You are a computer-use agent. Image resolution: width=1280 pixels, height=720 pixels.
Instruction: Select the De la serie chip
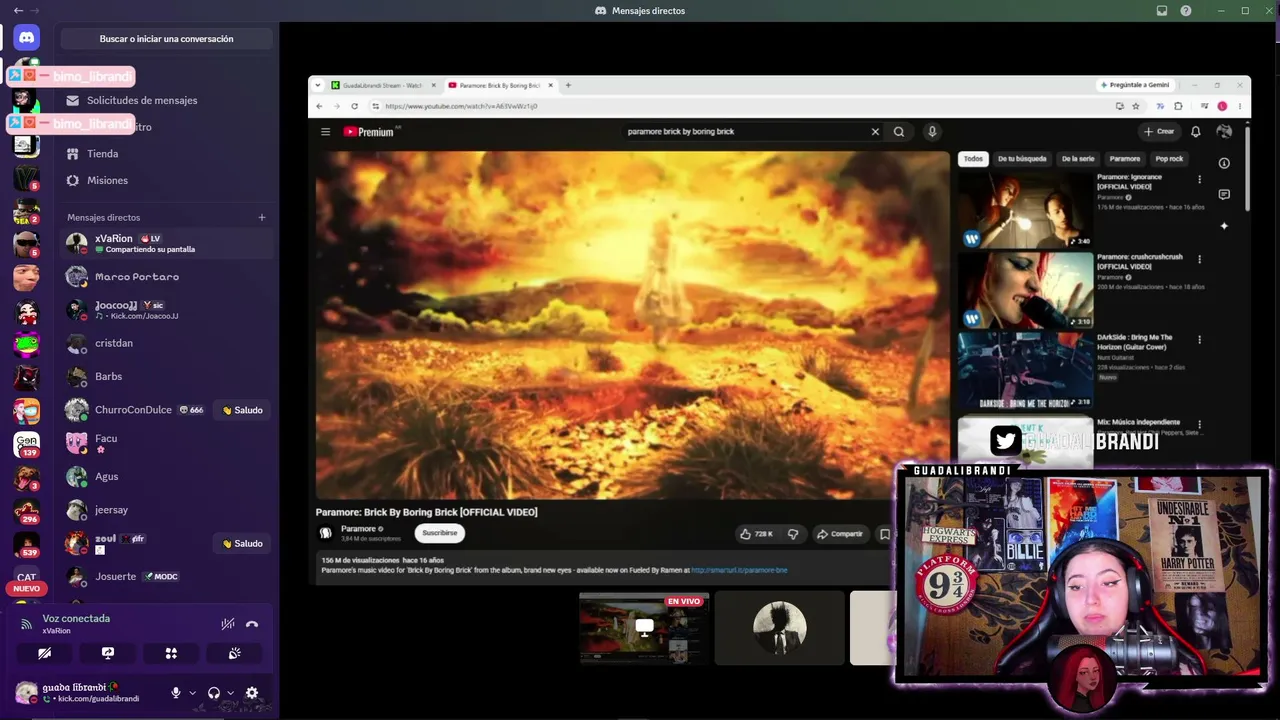(x=1078, y=159)
